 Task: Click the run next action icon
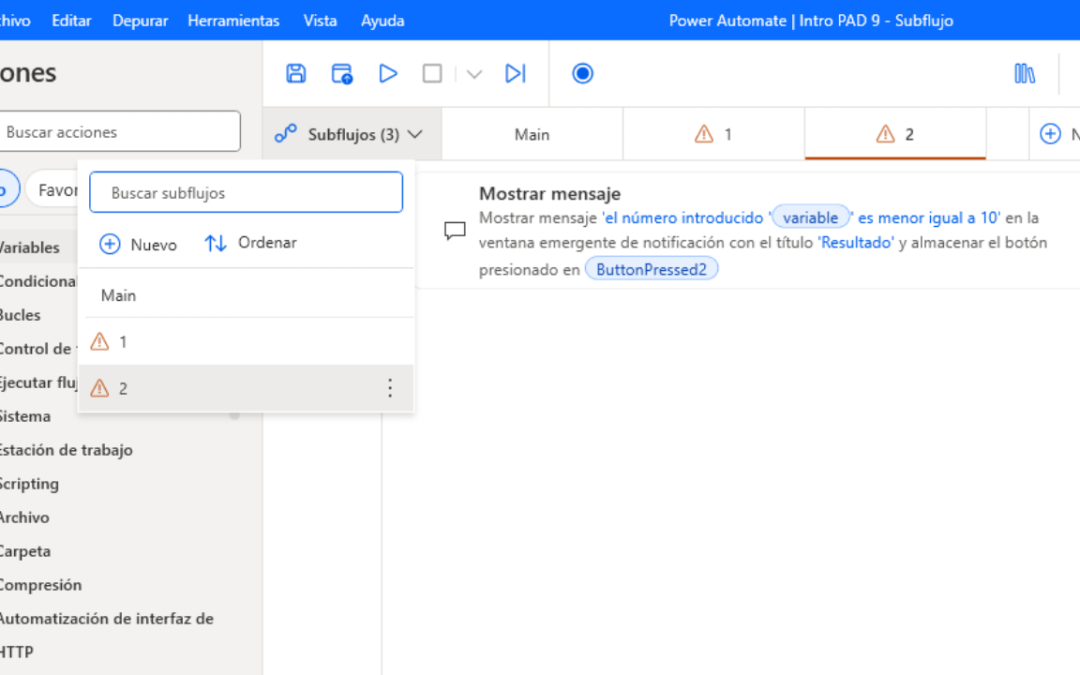pos(516,73)
